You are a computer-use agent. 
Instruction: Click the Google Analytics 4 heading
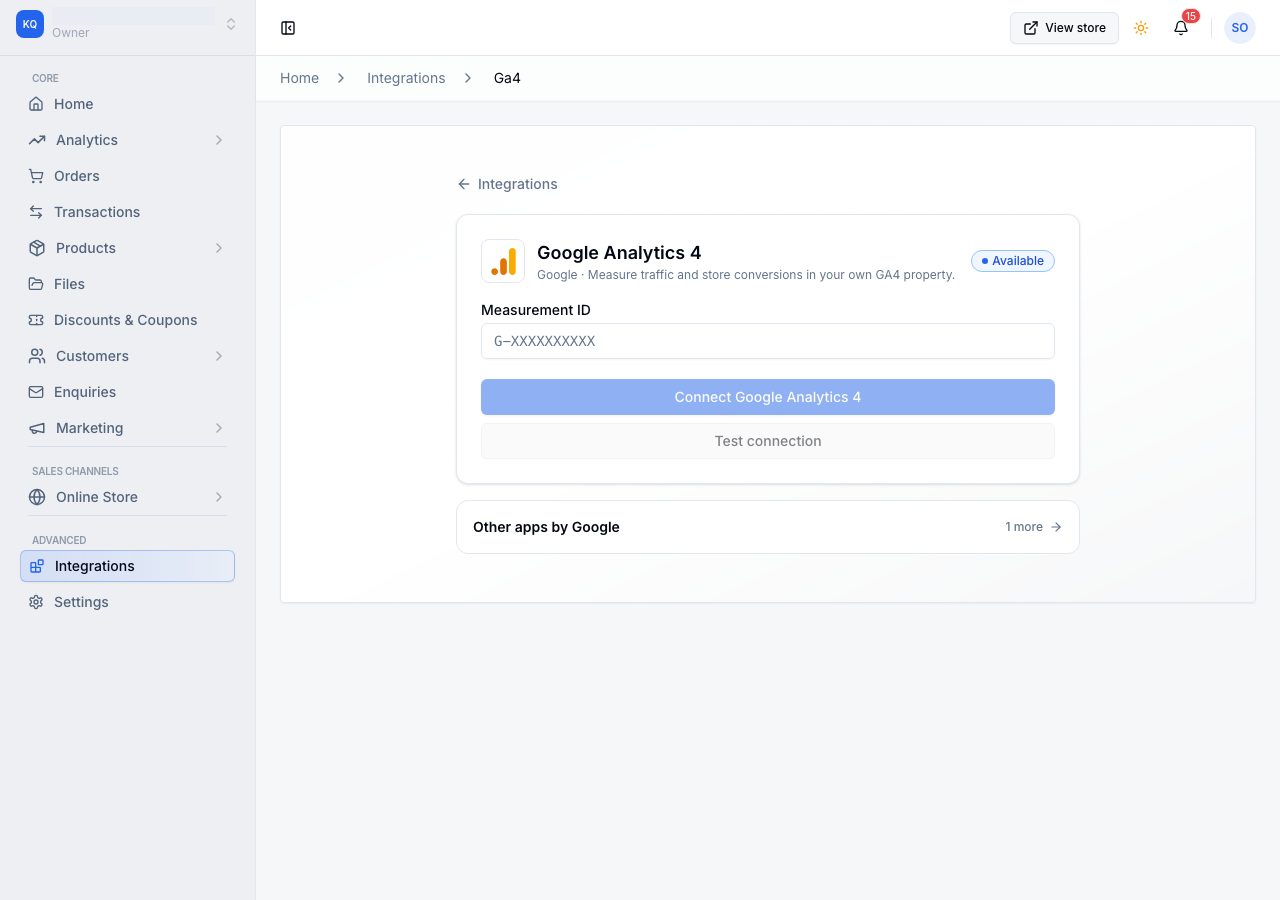click(619, 253)
